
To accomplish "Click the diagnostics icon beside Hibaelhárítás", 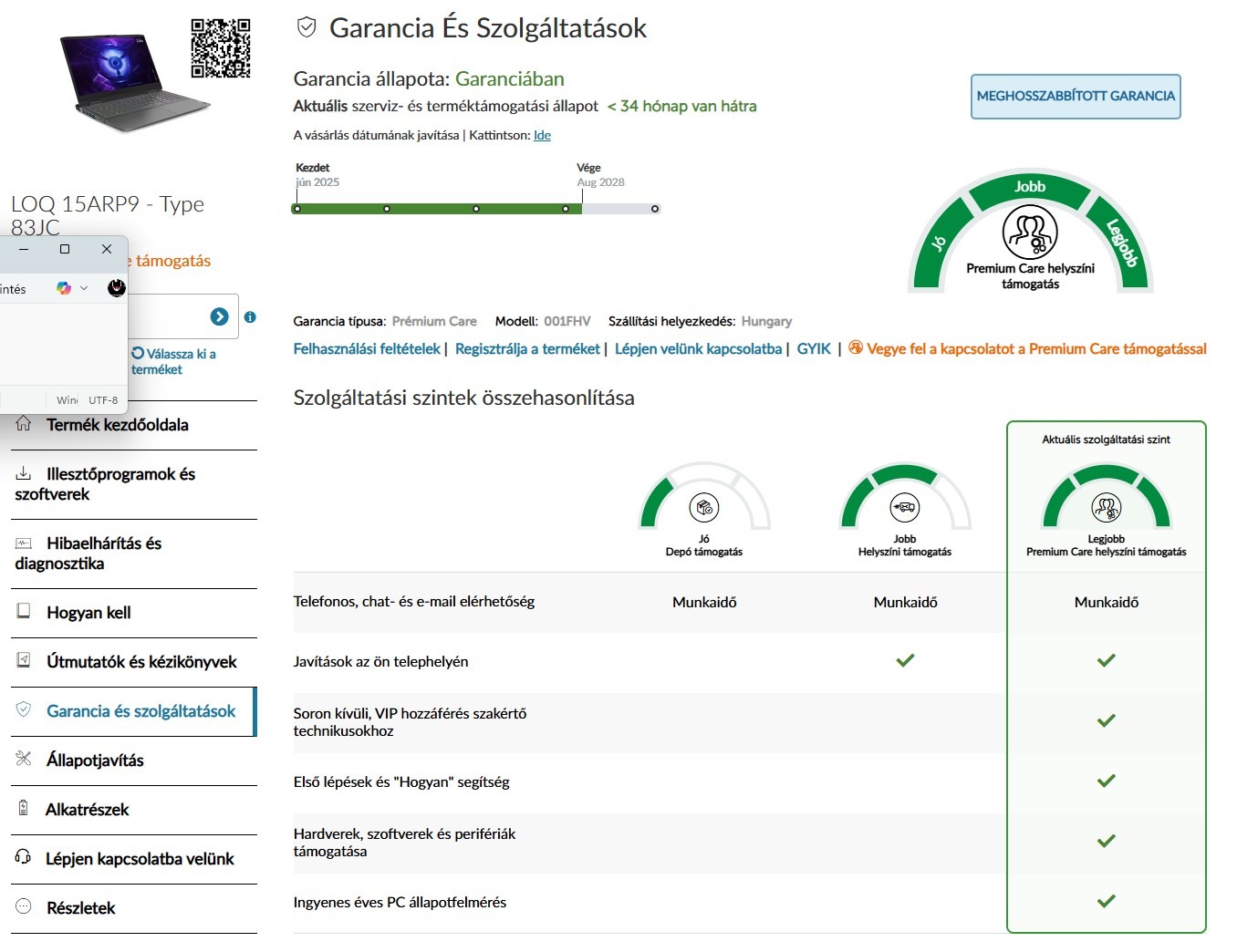I will pyautogui.click(x=24, y=543).
